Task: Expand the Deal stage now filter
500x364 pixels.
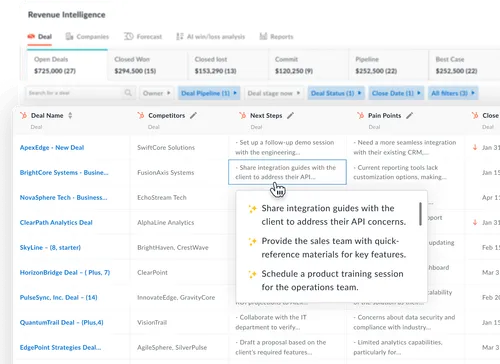Action: (274, 93)
